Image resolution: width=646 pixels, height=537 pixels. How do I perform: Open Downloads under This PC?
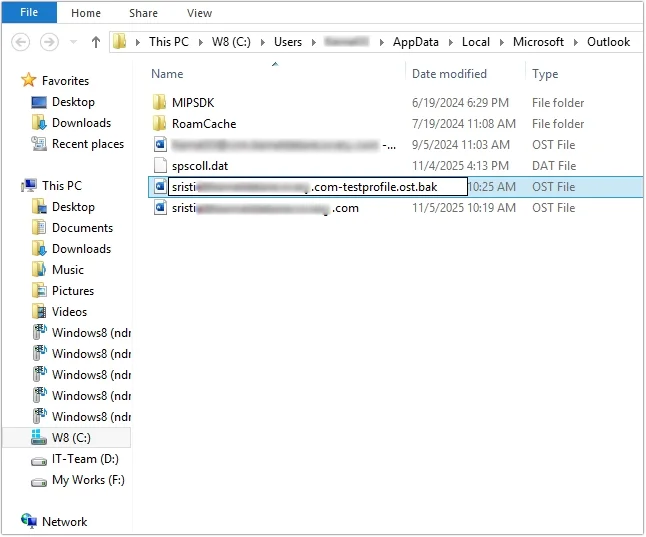[81, 249]
